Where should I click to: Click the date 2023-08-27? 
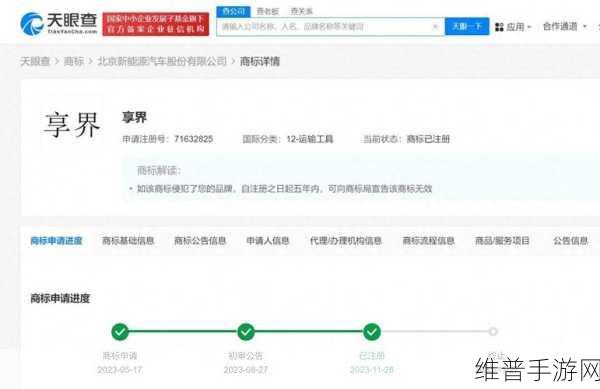pos(246,370)
